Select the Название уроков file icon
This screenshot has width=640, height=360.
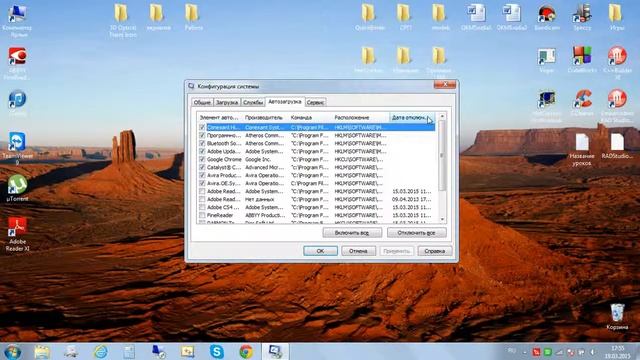pos(582,149)
